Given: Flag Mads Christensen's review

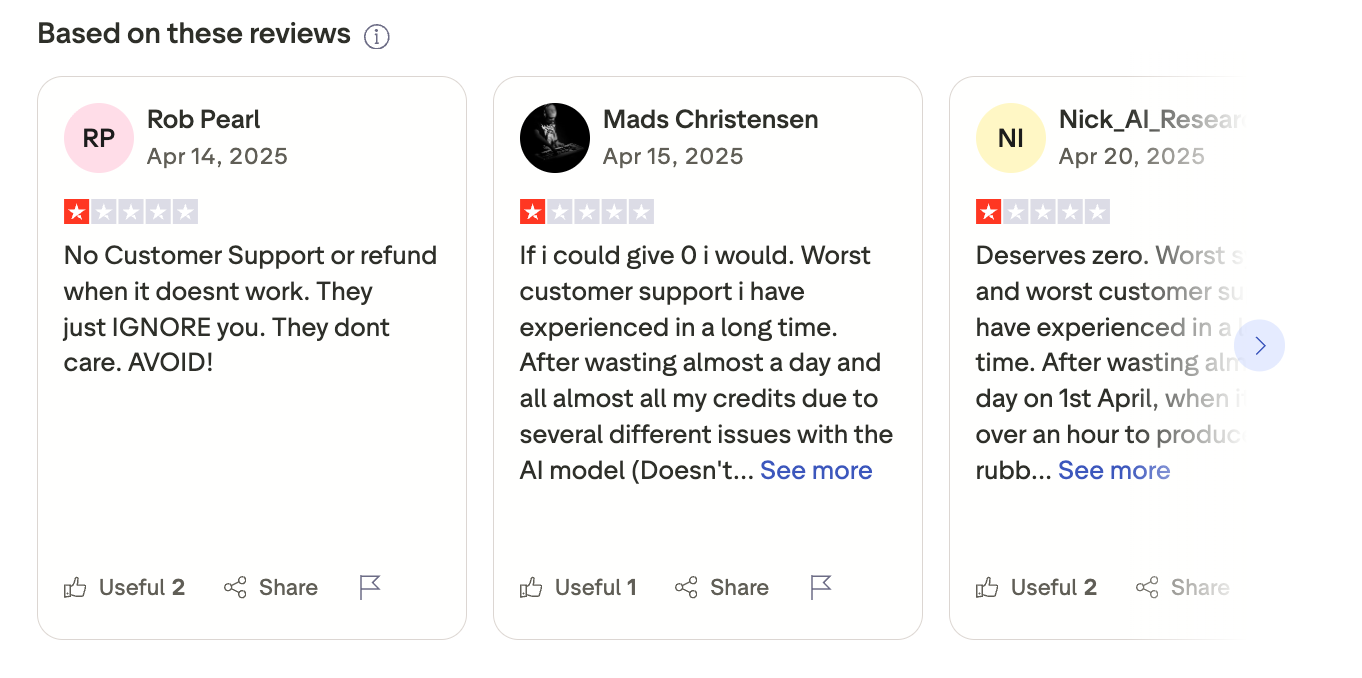Looking at the screenshot, I should click(820, 587).
